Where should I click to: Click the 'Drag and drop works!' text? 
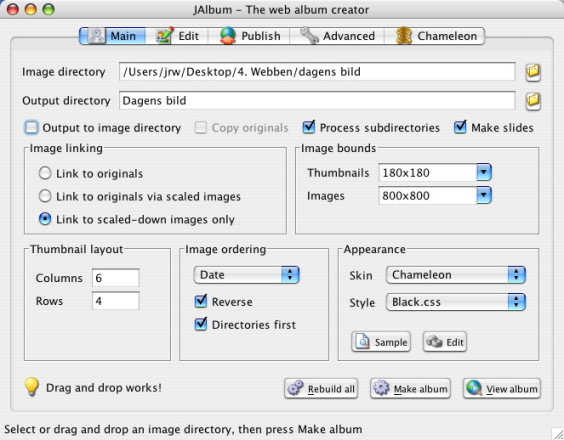pyautogui.click(x=104, y=387)
